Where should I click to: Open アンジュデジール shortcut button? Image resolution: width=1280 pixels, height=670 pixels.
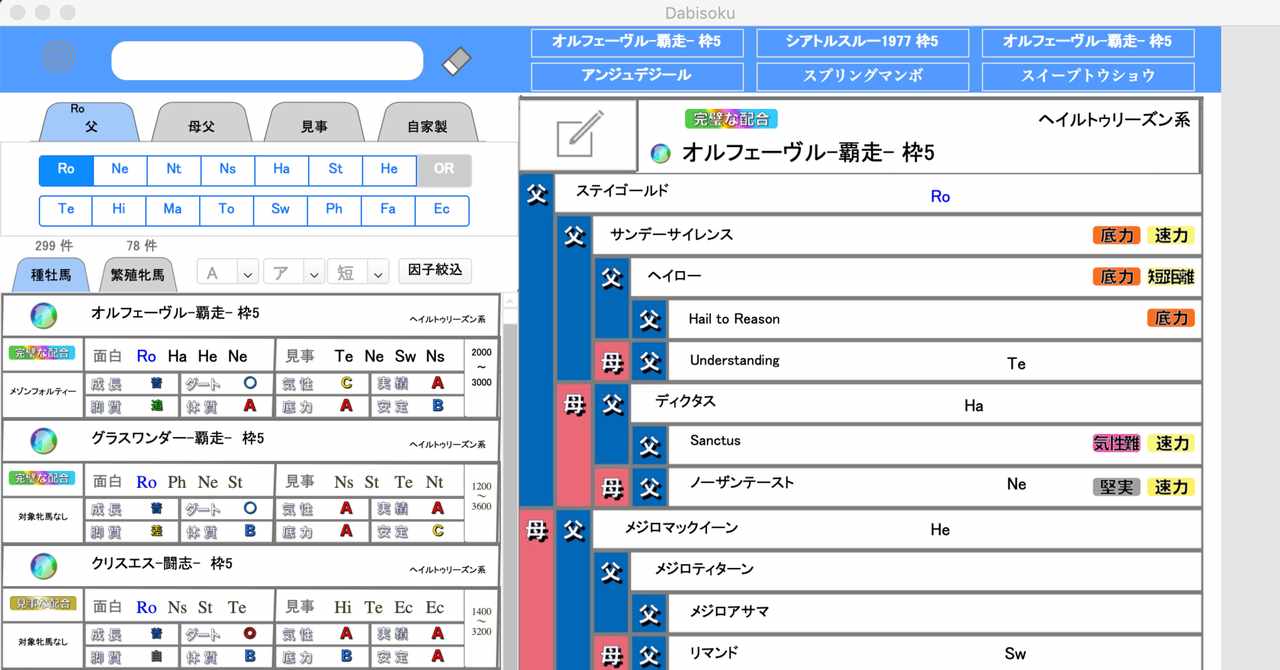636,76
